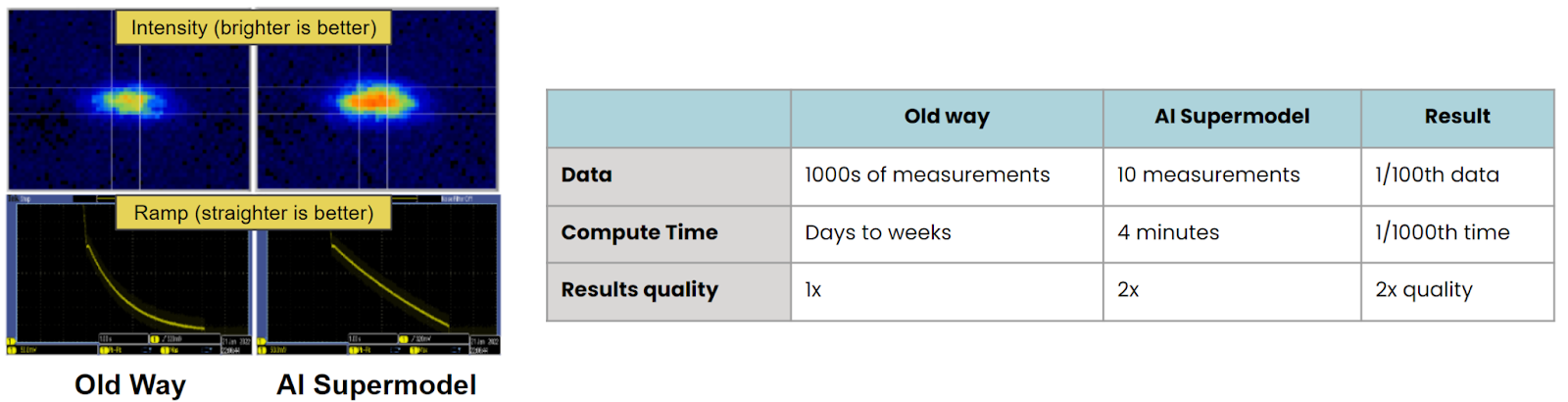Click the AI Supermodel intensity heatmap image
Viewport: 1568px width, 402px height.
(377, 100)
